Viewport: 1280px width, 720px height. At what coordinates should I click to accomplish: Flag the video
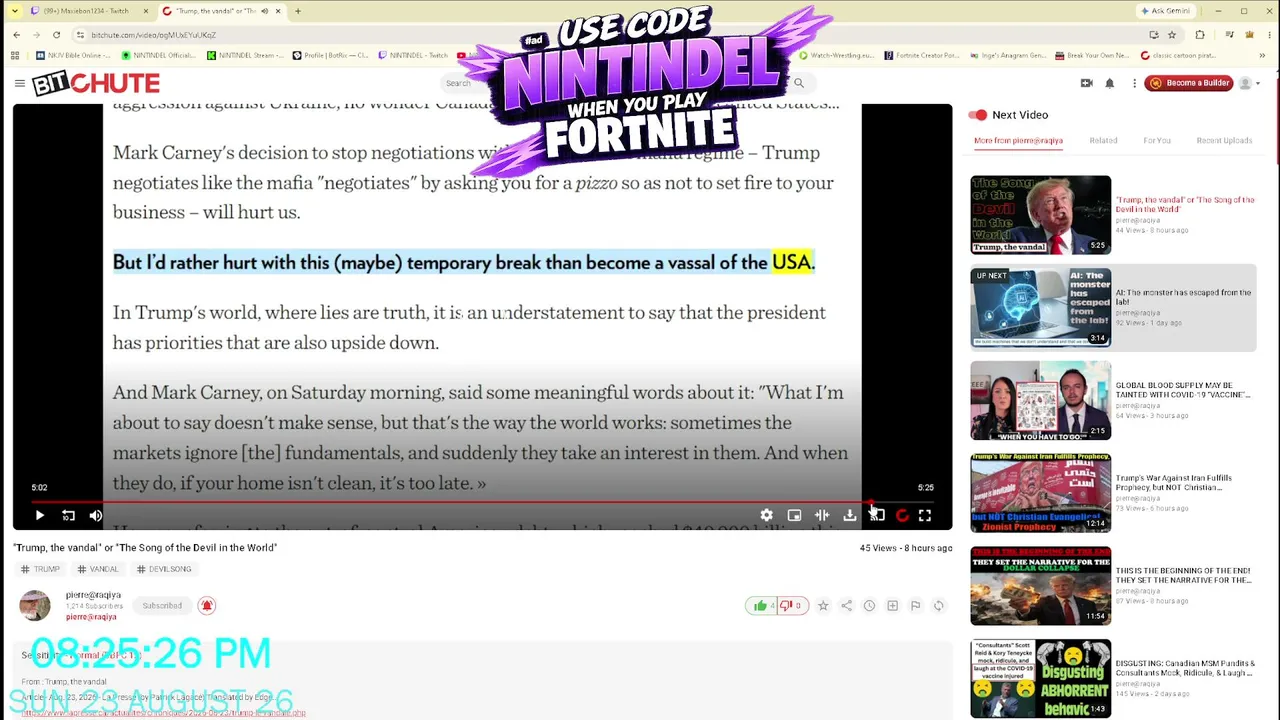click(x=915, y=606)
